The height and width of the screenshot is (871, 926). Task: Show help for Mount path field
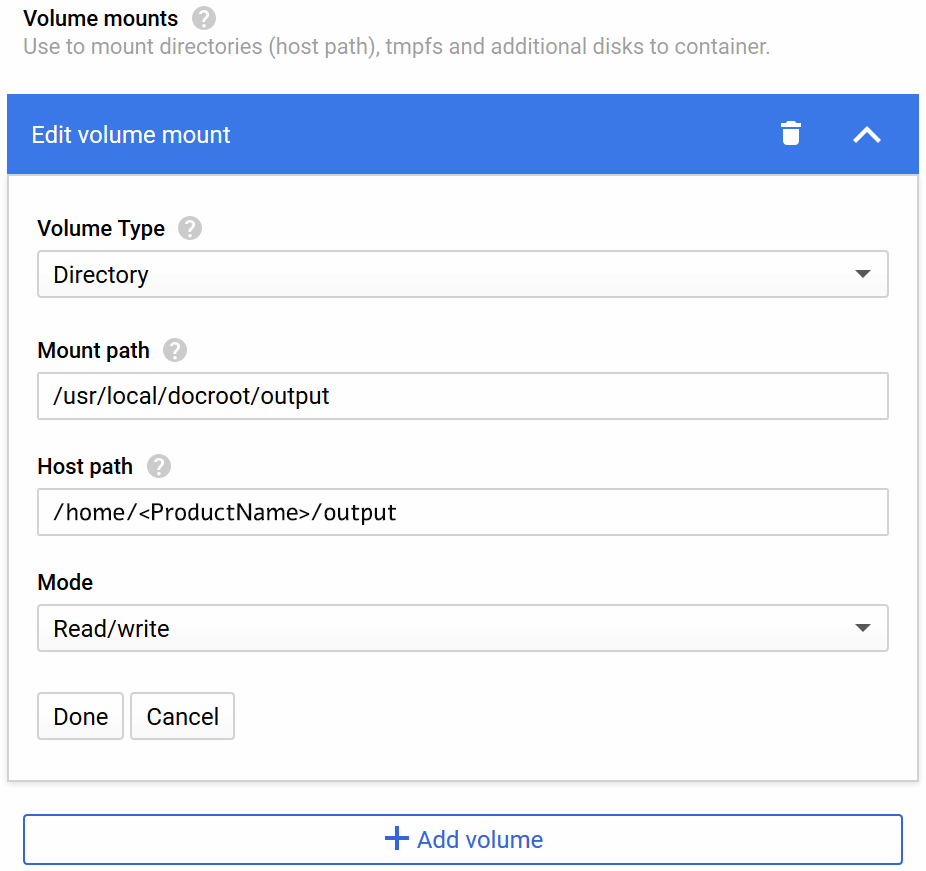click(175, 350)
